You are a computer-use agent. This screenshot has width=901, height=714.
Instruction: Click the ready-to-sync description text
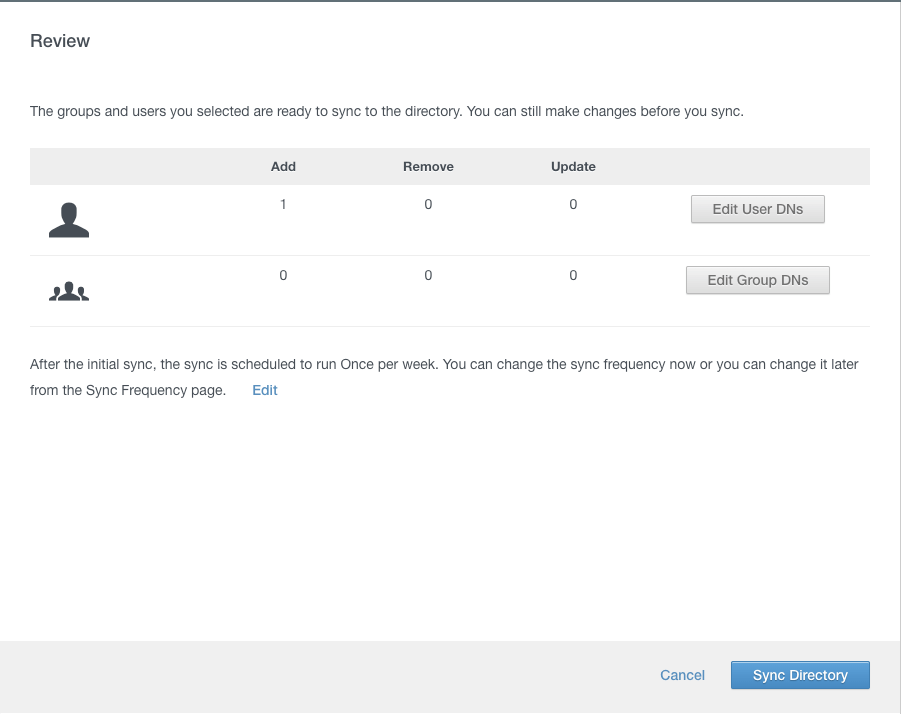[x=386, y=111]
